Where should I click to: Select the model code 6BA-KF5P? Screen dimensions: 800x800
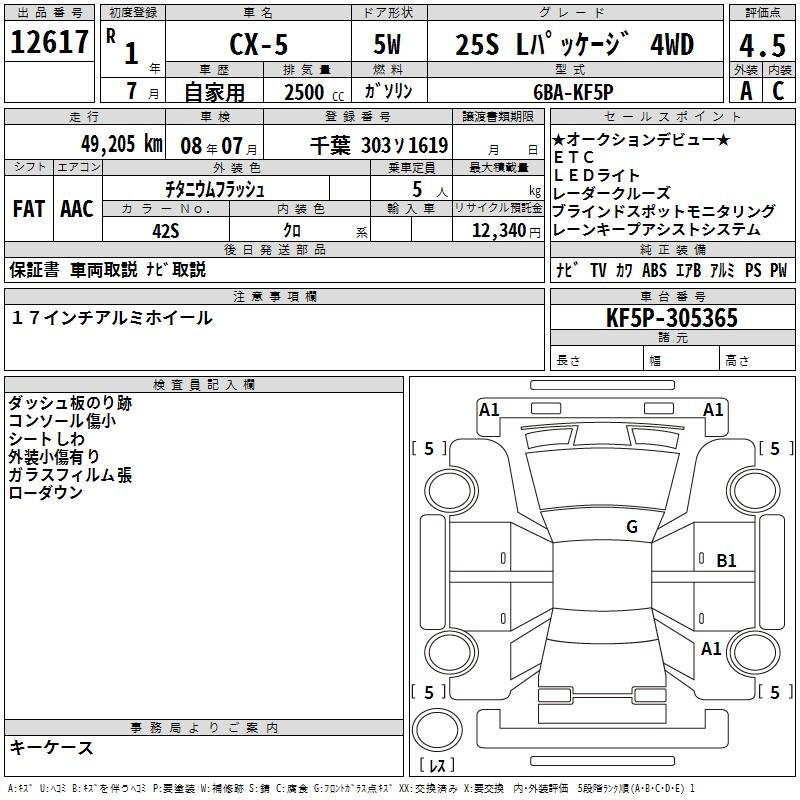pyautogui.click(x=573, y=92)
